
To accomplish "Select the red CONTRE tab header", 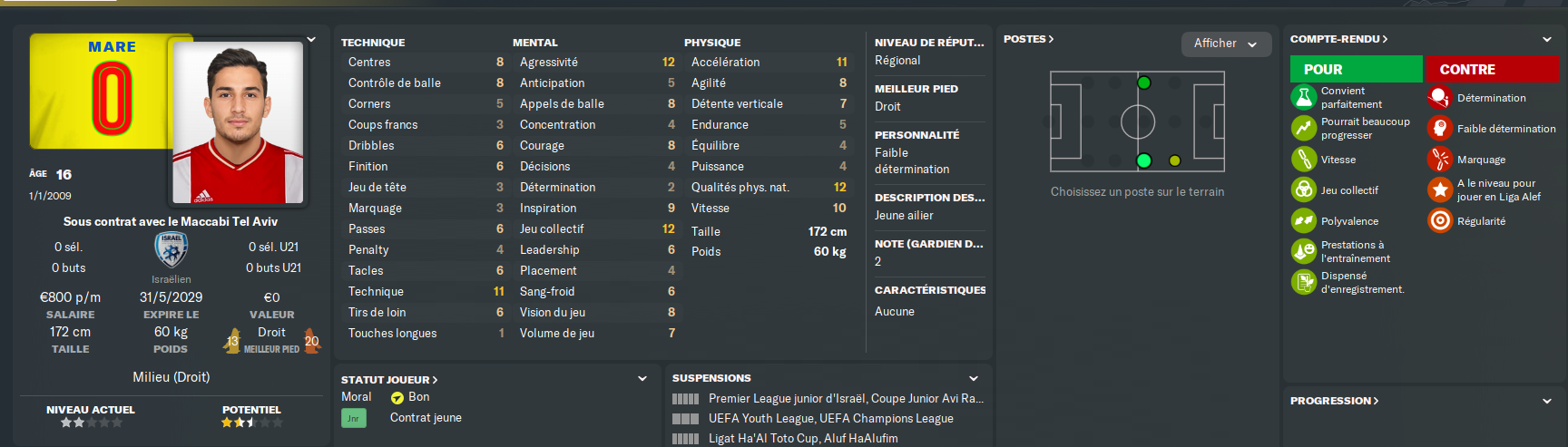I will [1492, 69].
